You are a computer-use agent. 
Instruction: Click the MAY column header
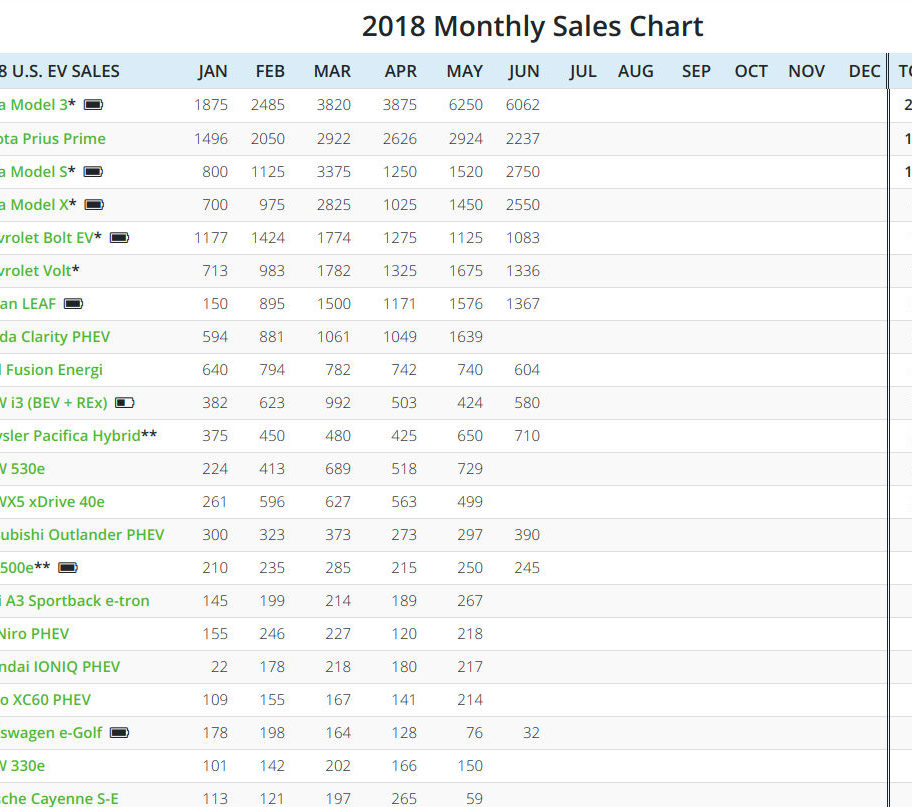pos(465,72)
